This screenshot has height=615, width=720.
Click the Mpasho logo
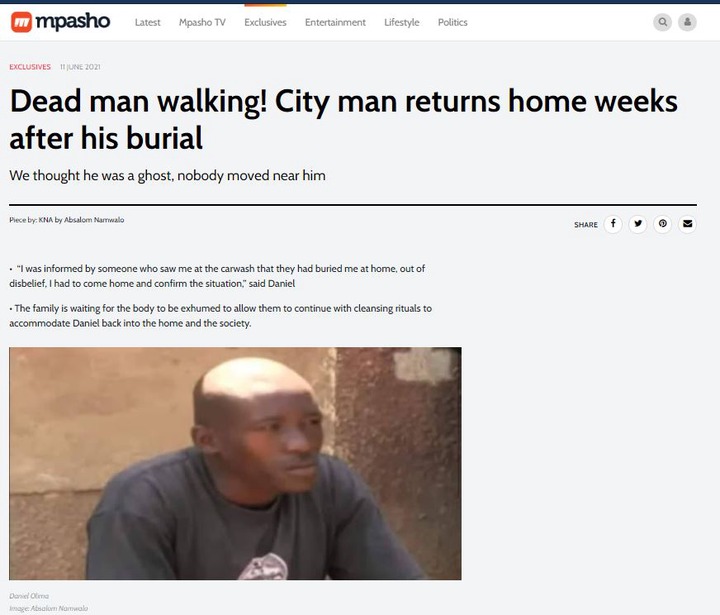(60, 22)
